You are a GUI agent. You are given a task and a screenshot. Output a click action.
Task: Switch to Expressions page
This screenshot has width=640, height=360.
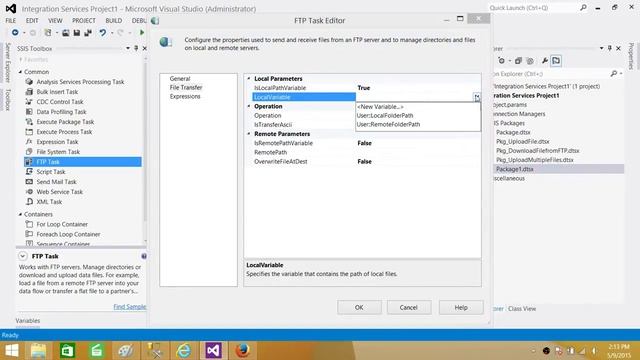tap(185, 96)
